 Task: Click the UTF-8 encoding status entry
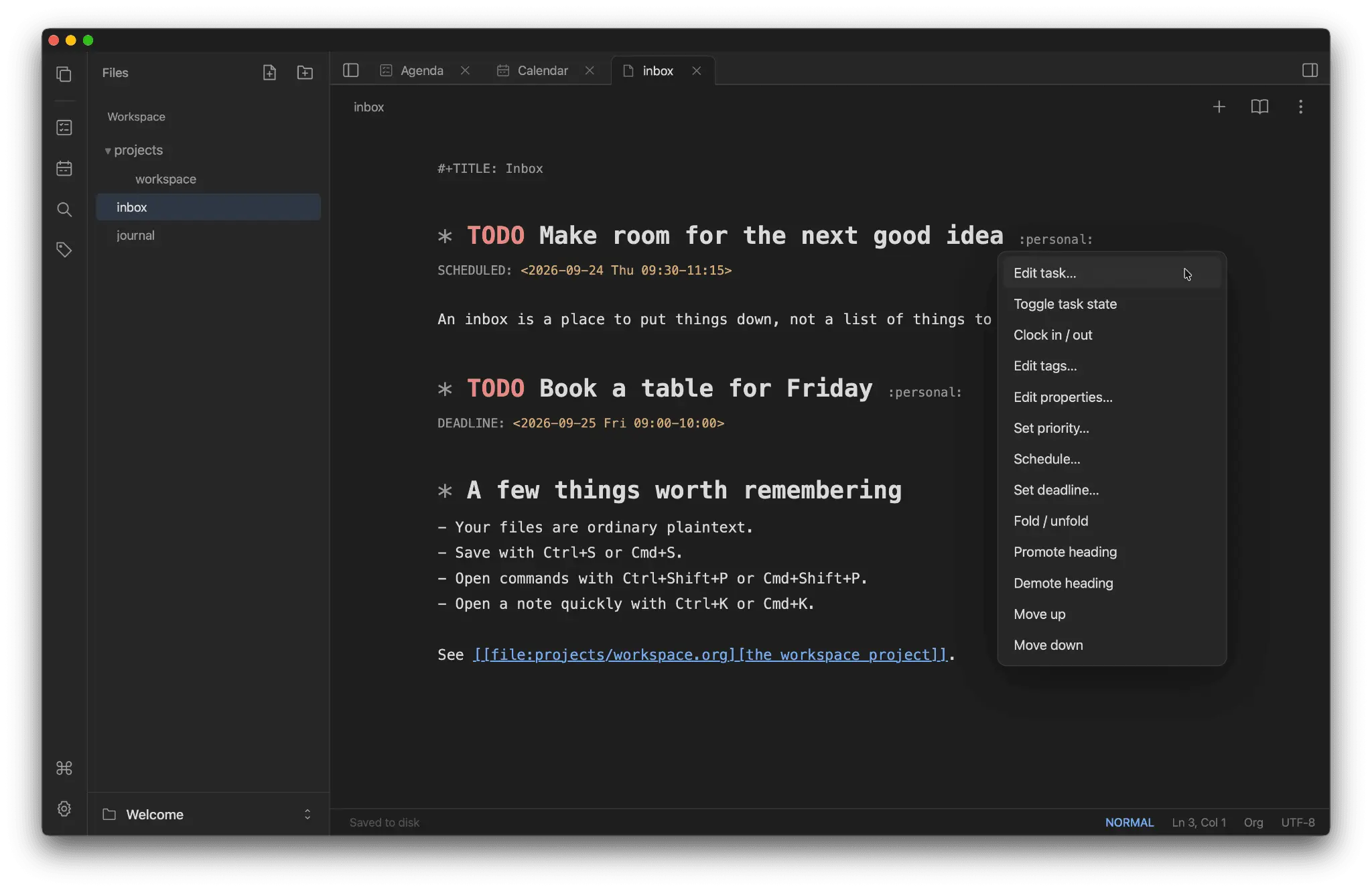coord(1298,822)
